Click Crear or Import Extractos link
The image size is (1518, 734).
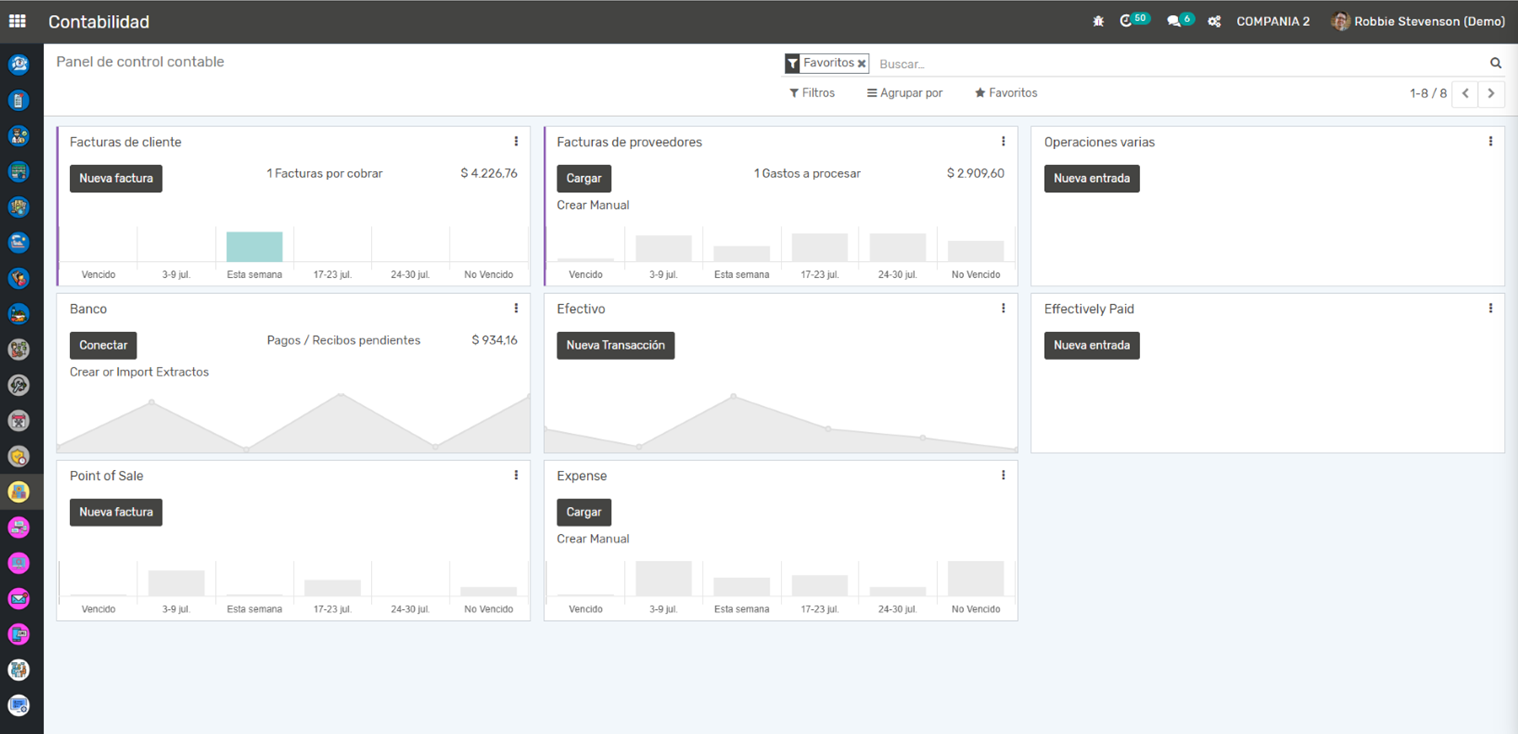pyautogui.click(x=139, y=372)
